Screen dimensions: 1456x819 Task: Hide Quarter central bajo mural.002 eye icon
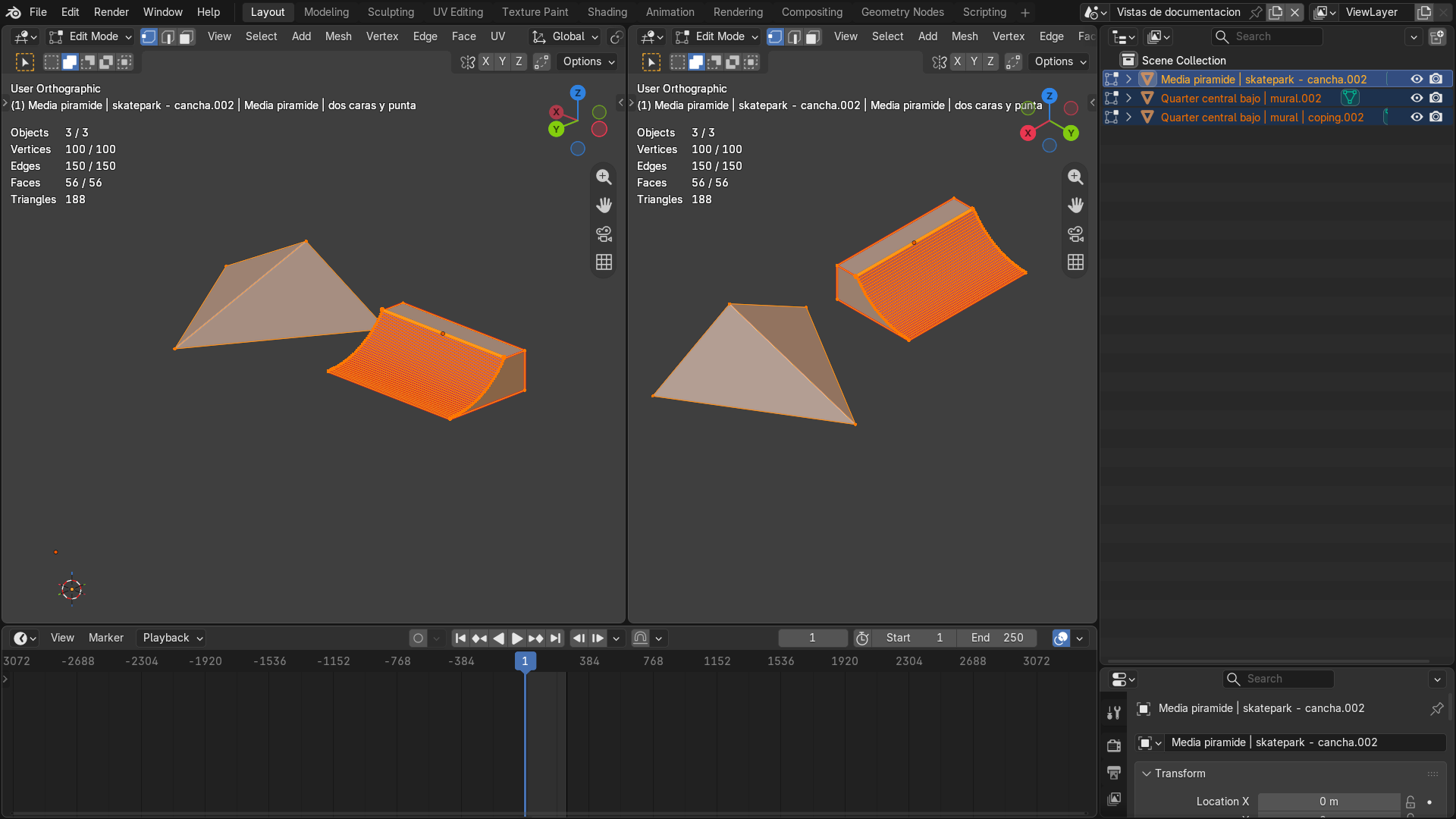pyautogui.click(x=1417, y=98)
